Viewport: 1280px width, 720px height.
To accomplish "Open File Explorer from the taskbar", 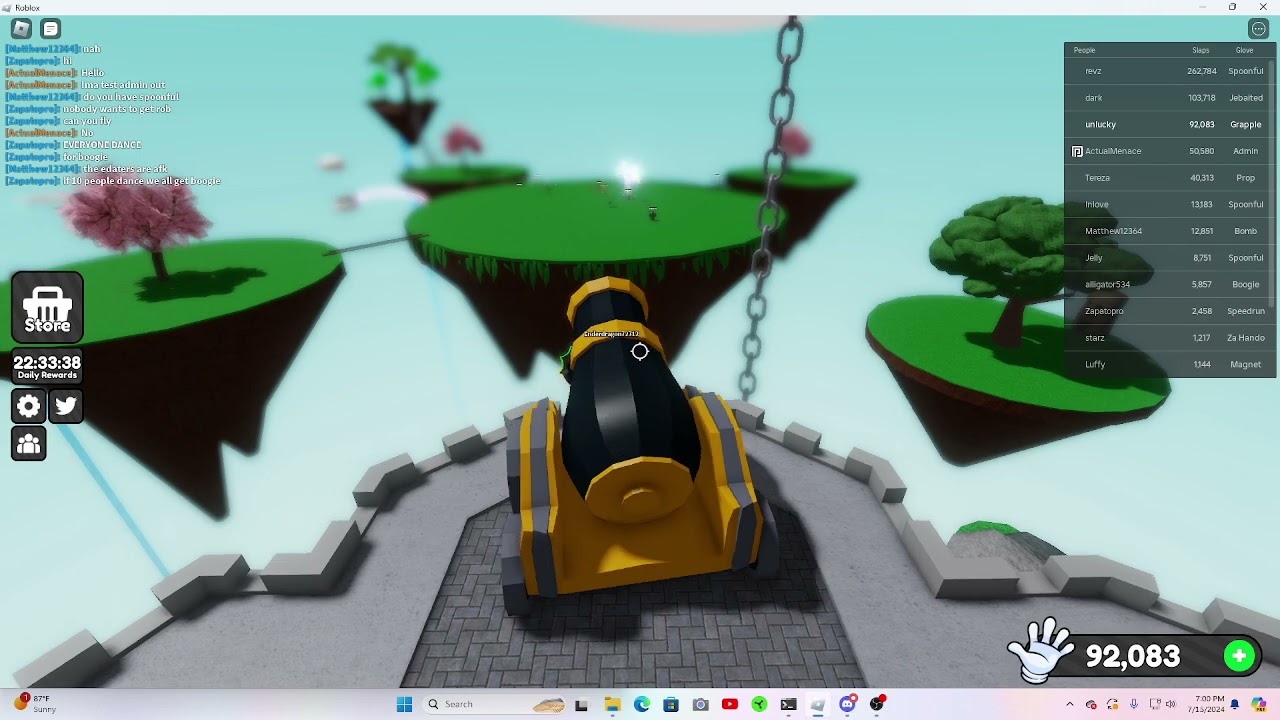I will click(612, 704).
